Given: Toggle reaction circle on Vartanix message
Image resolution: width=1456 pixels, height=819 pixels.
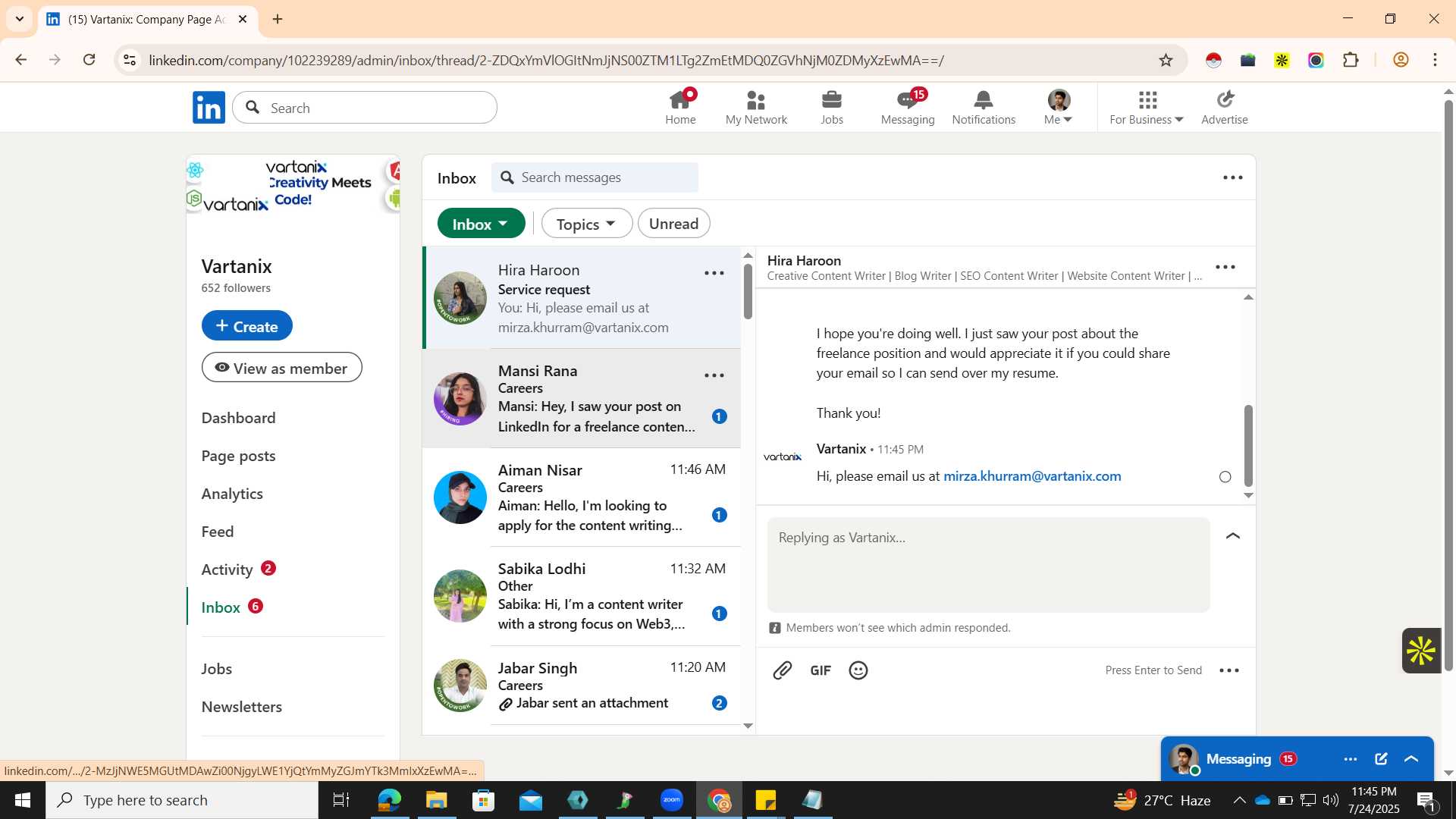Looking at the screenshot, I should pyautogui.click(x=1225, y=477).
